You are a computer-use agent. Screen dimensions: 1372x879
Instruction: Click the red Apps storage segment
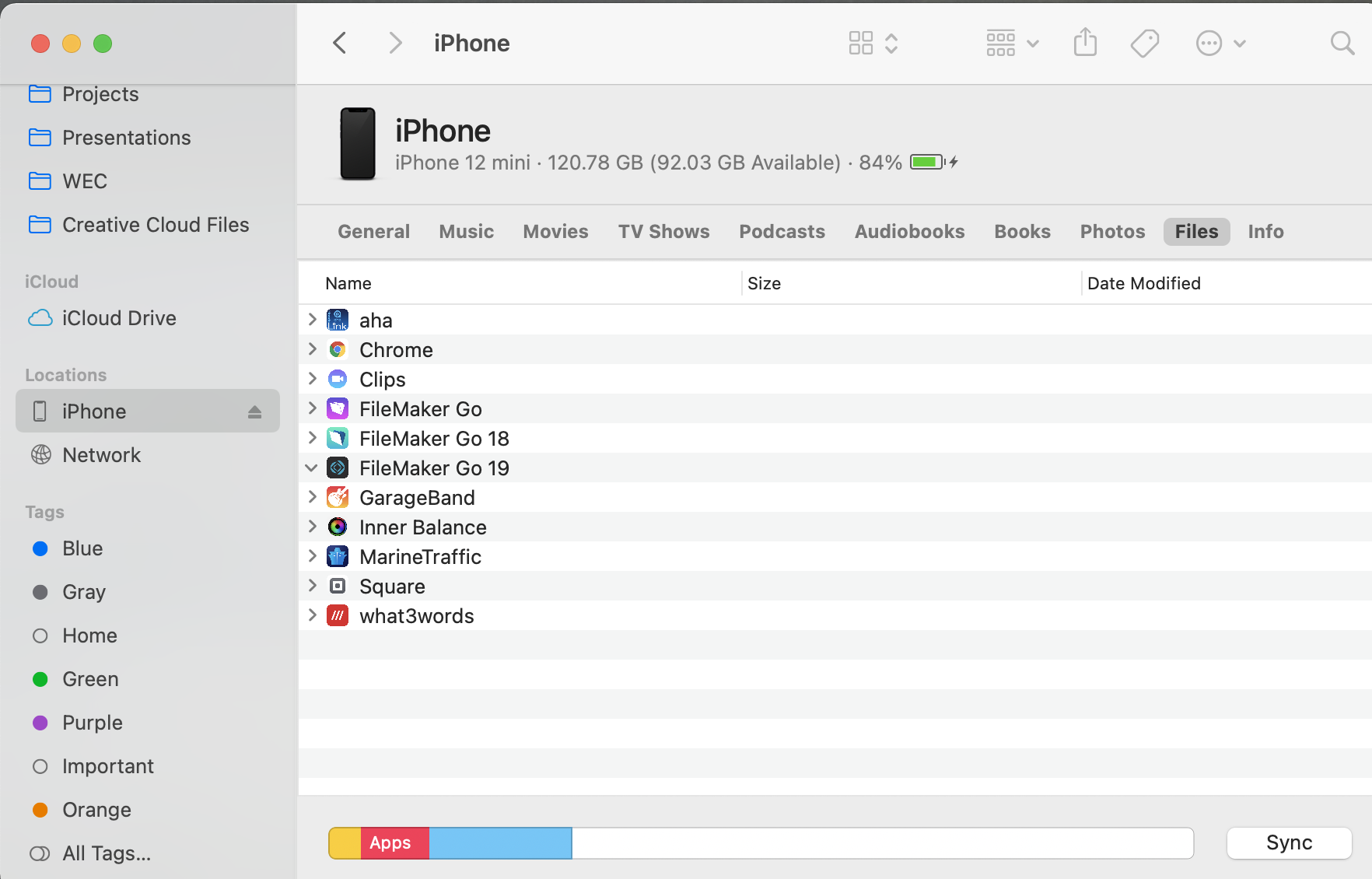pyautogui.click(x=394, y=843)
